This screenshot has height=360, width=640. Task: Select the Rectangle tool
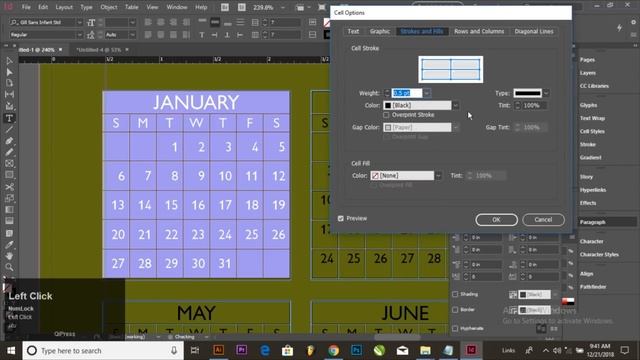(9, 175)
